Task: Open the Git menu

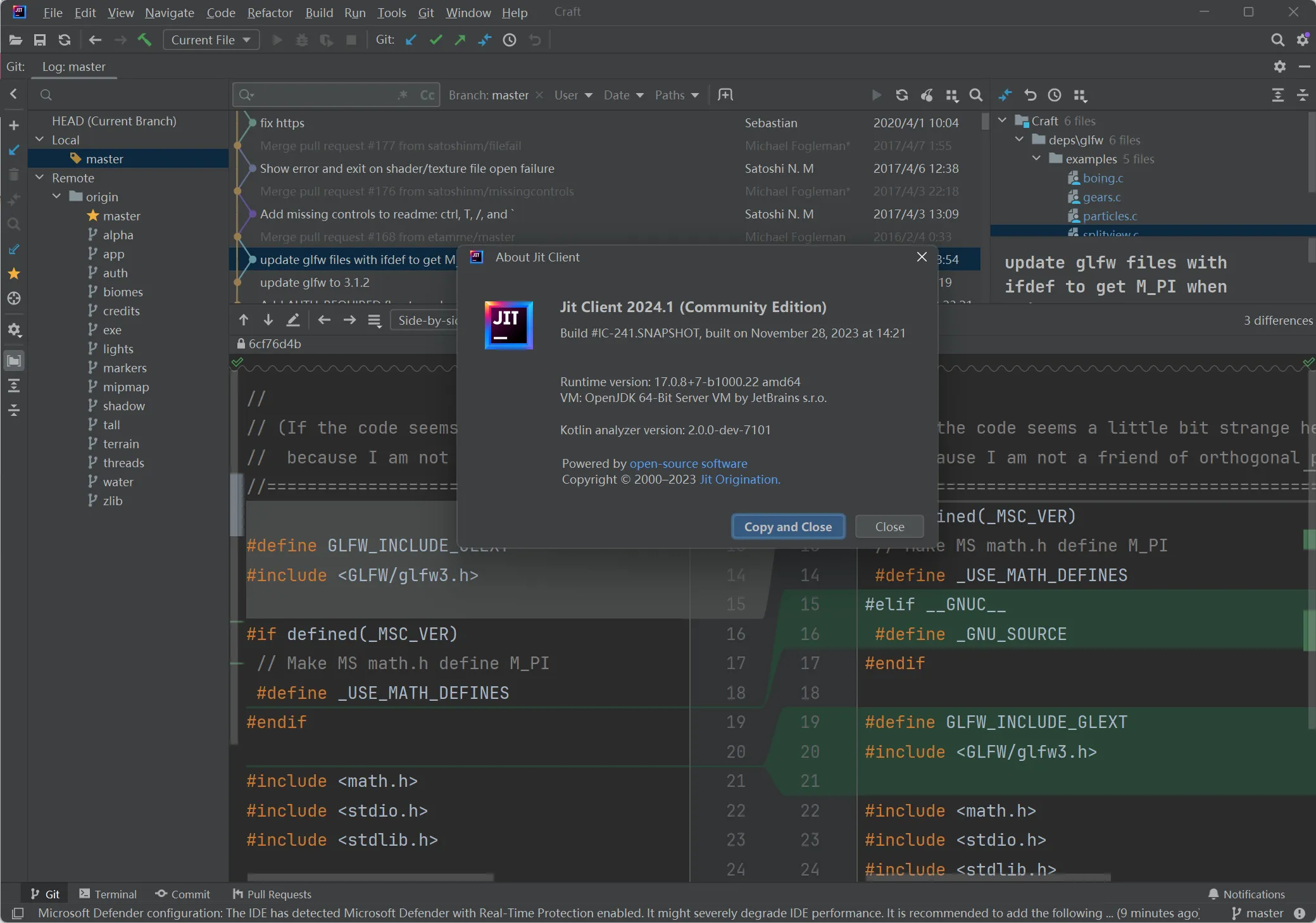Action: pos(425,13)
